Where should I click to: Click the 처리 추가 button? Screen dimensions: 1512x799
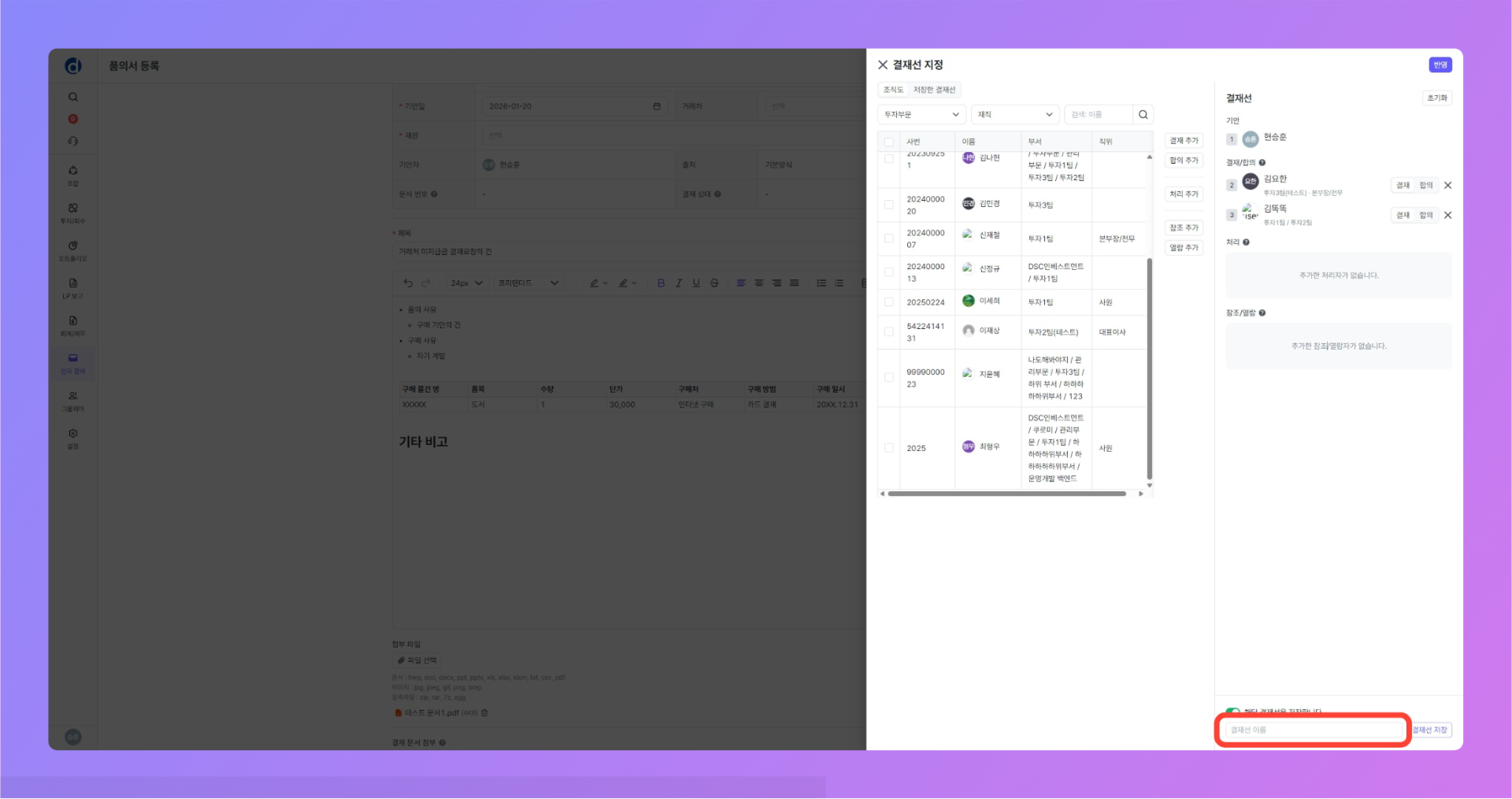(x=1184, y=194)
